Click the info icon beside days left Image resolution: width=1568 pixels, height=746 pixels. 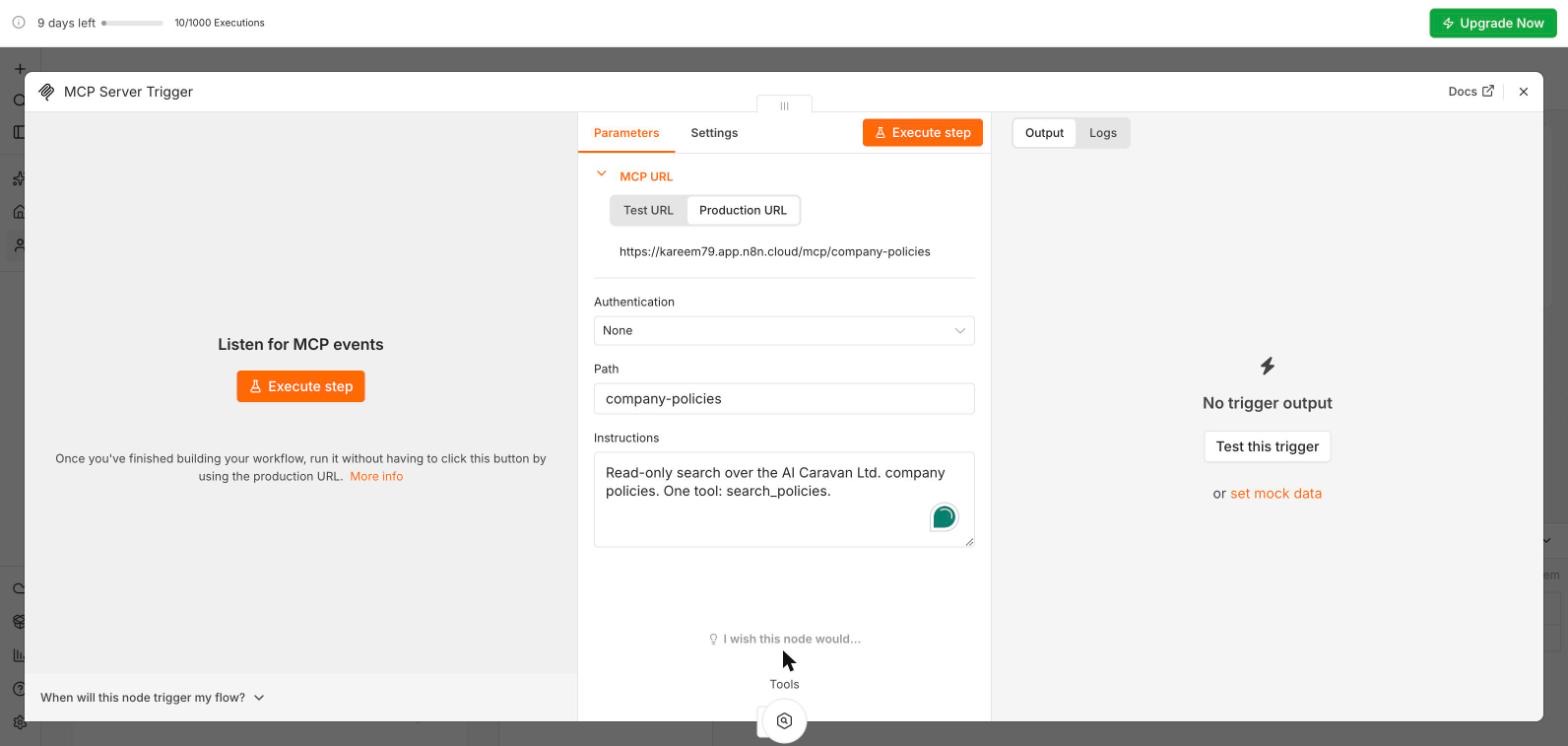tap(18, 22)
